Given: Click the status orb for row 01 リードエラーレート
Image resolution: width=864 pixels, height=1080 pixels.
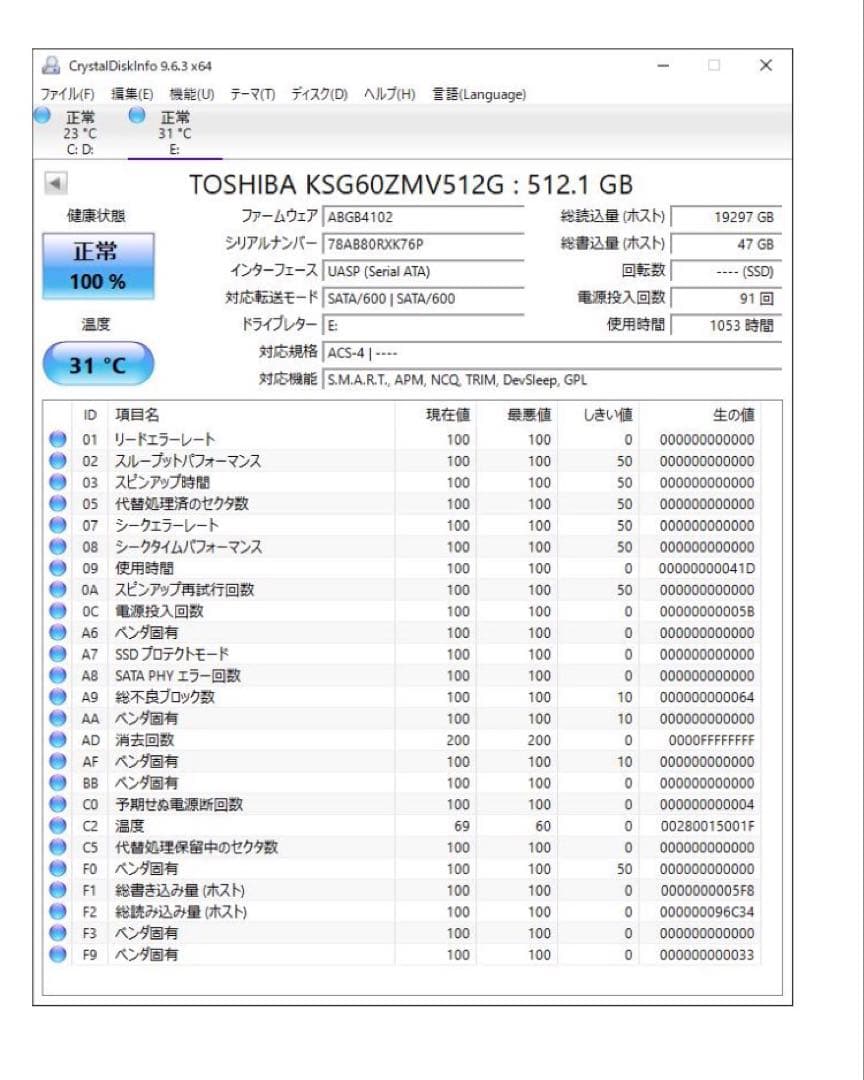Looking at the screenshot, I should tap(58, 439).
